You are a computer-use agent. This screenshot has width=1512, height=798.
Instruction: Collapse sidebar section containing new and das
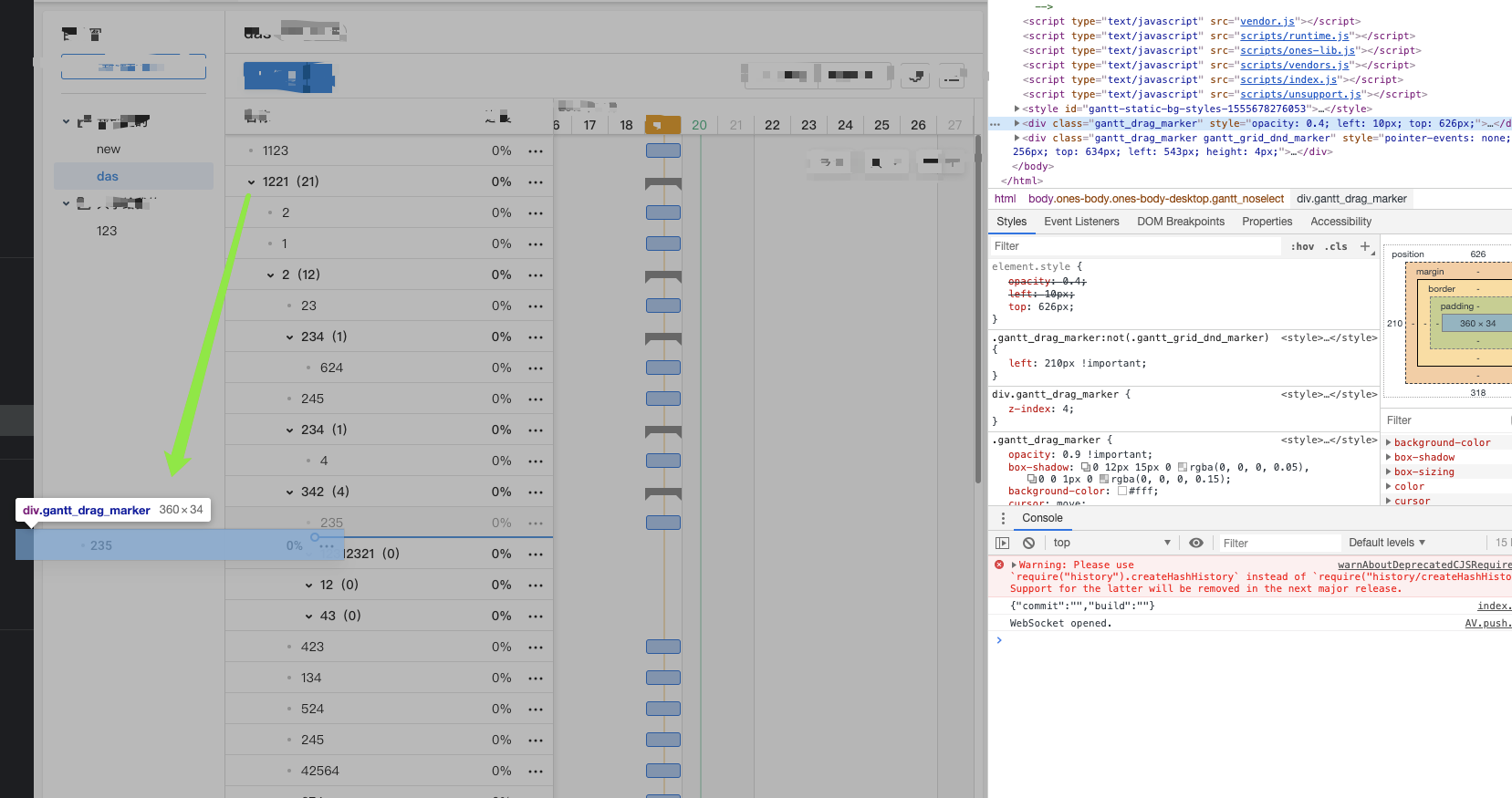pos(66,121)
